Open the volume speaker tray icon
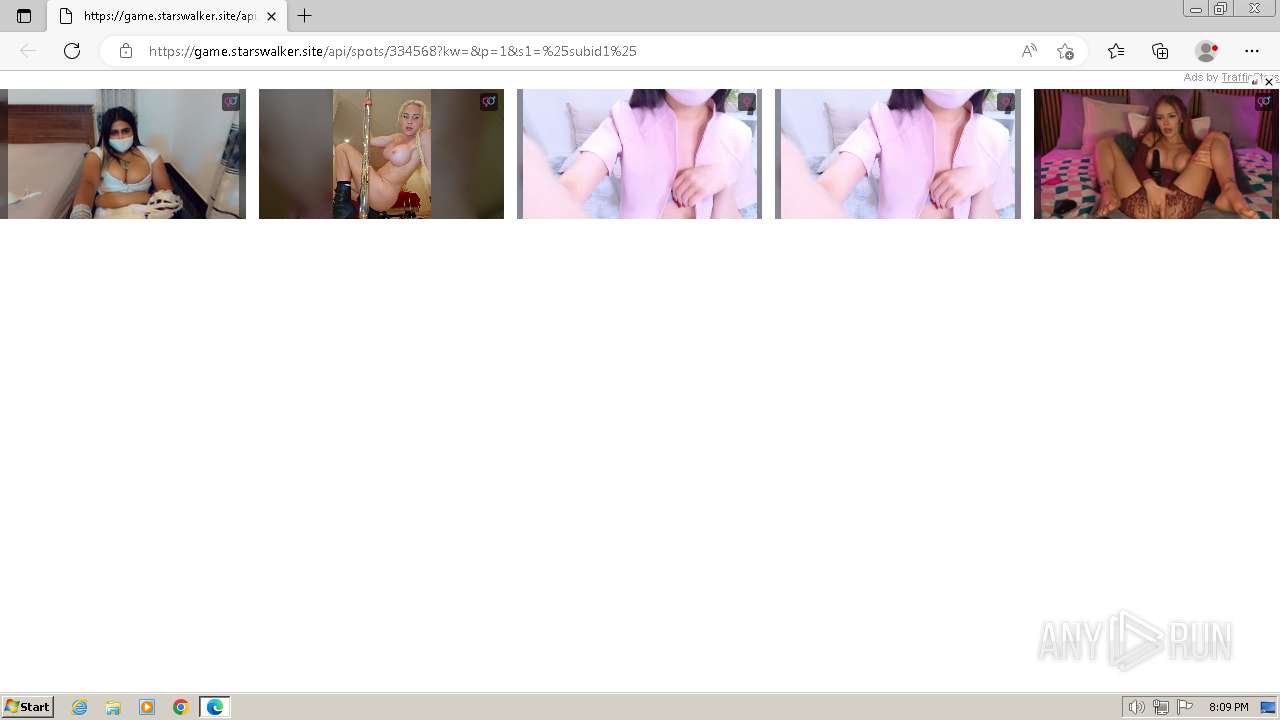 point(1136,707)
